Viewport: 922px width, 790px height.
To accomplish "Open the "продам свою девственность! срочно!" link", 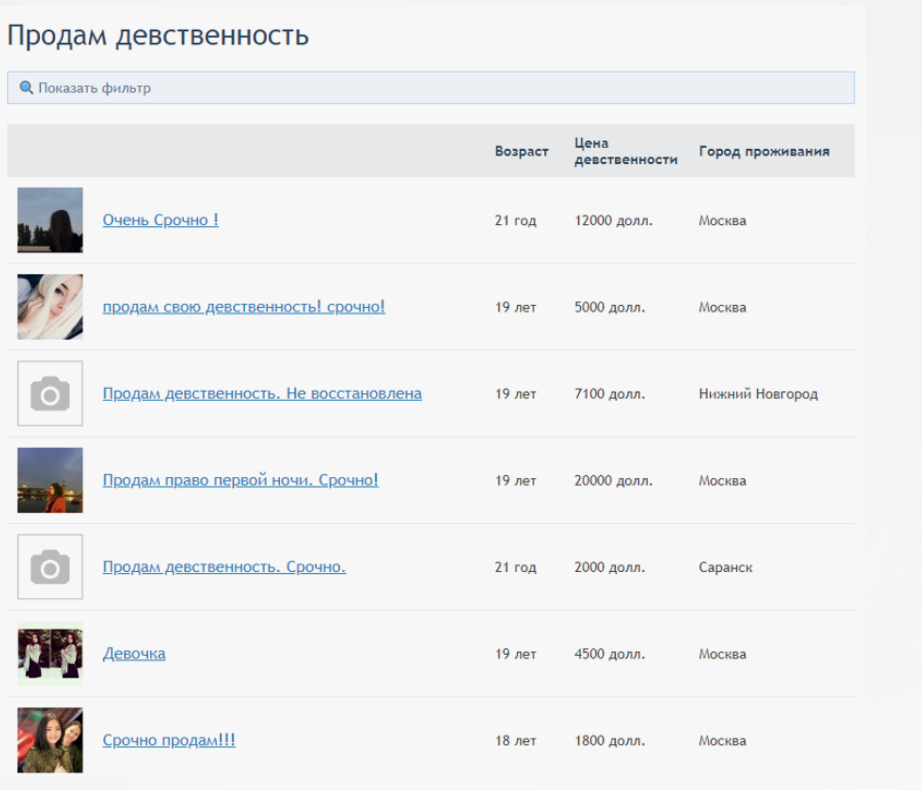I will pyautogui.click(x=243, y=307).
